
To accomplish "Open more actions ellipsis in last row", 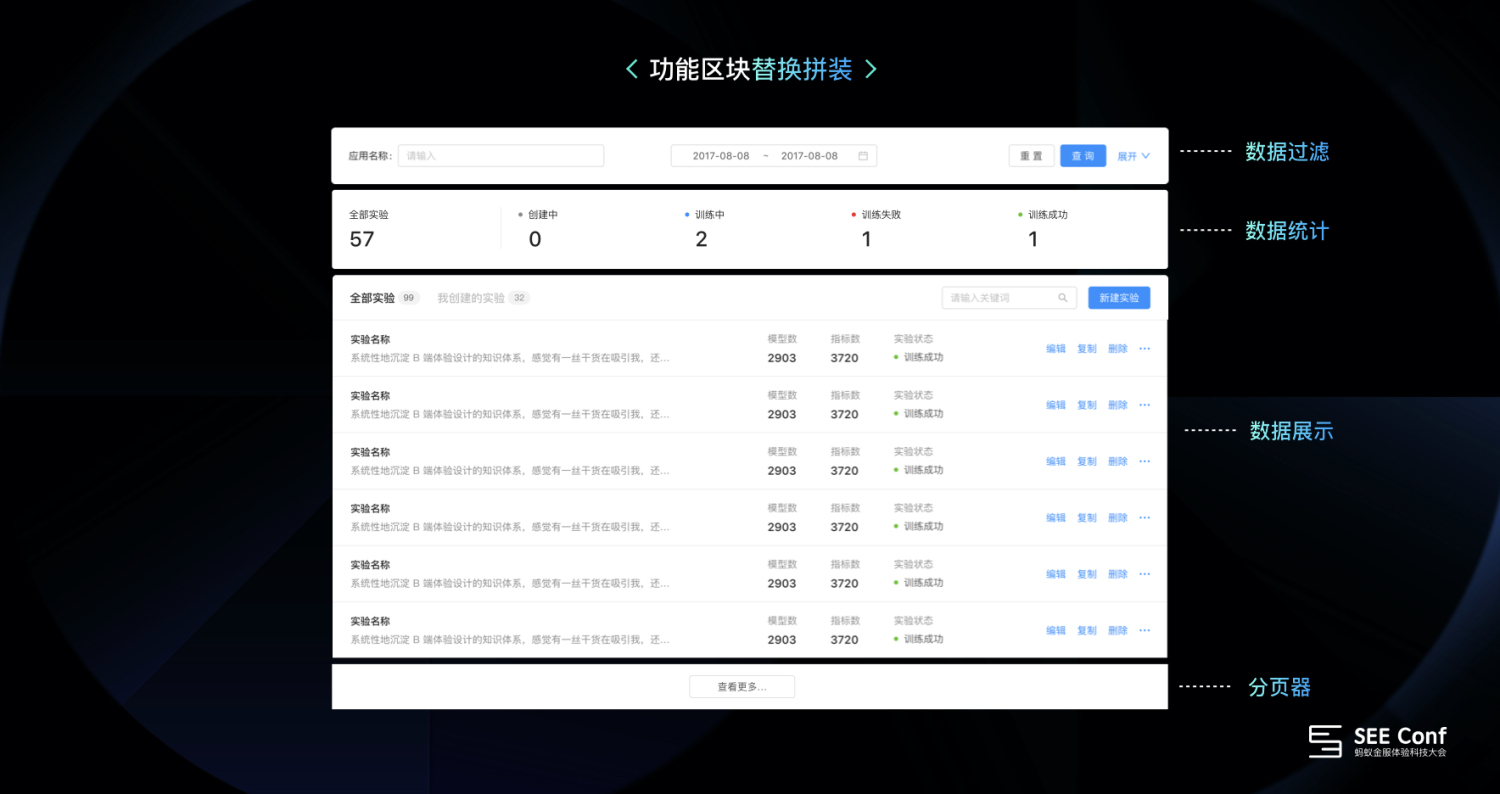I will (x=1145, y=630).
